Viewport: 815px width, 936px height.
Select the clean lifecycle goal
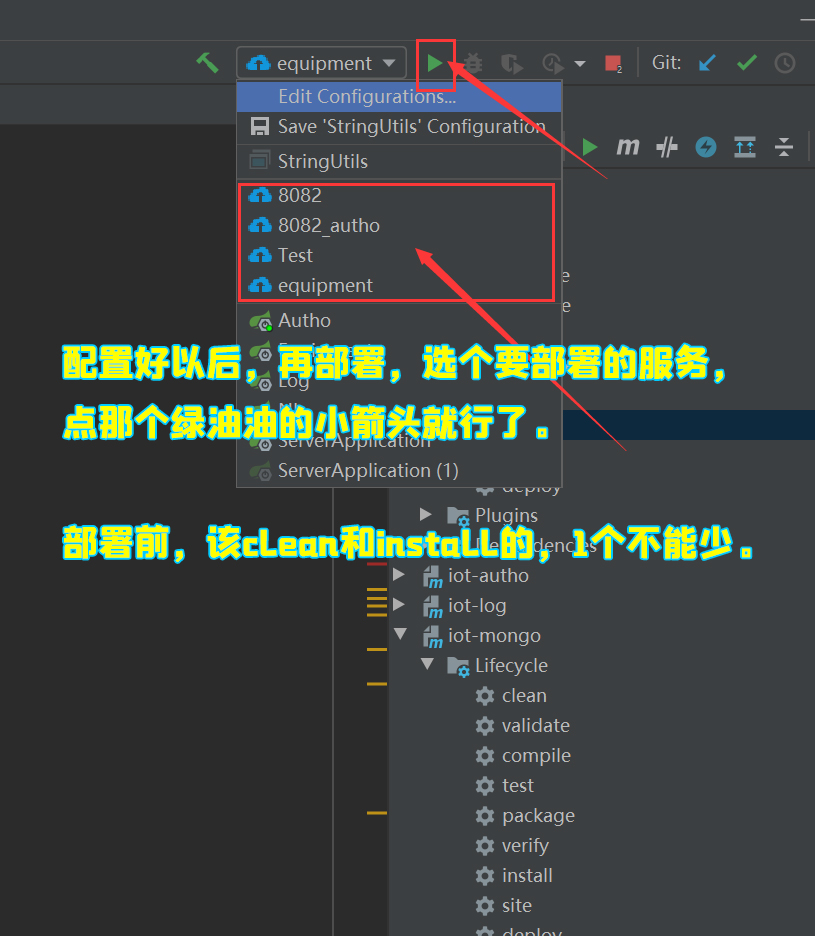tap(602, 695)
